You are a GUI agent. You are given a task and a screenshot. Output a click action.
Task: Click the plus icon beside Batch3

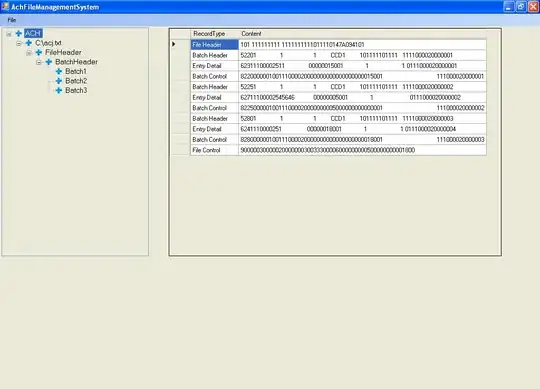[59, 90]
